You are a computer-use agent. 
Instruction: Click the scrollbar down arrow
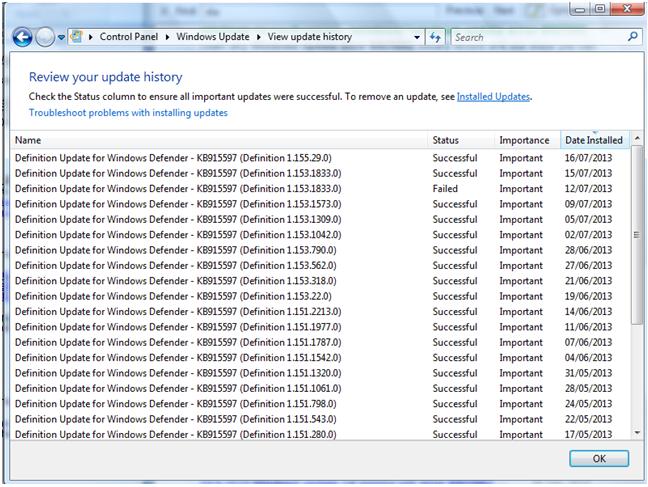point(637,433)
